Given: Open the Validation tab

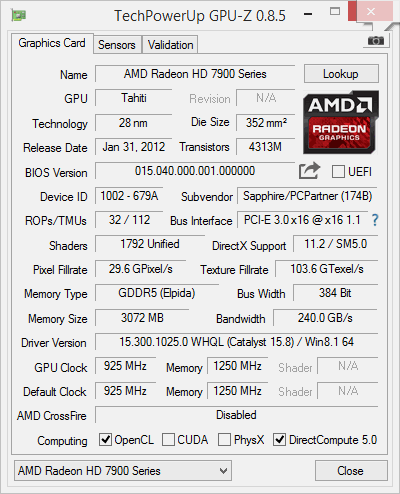Looking at the screenshot, I should (170, 45).
